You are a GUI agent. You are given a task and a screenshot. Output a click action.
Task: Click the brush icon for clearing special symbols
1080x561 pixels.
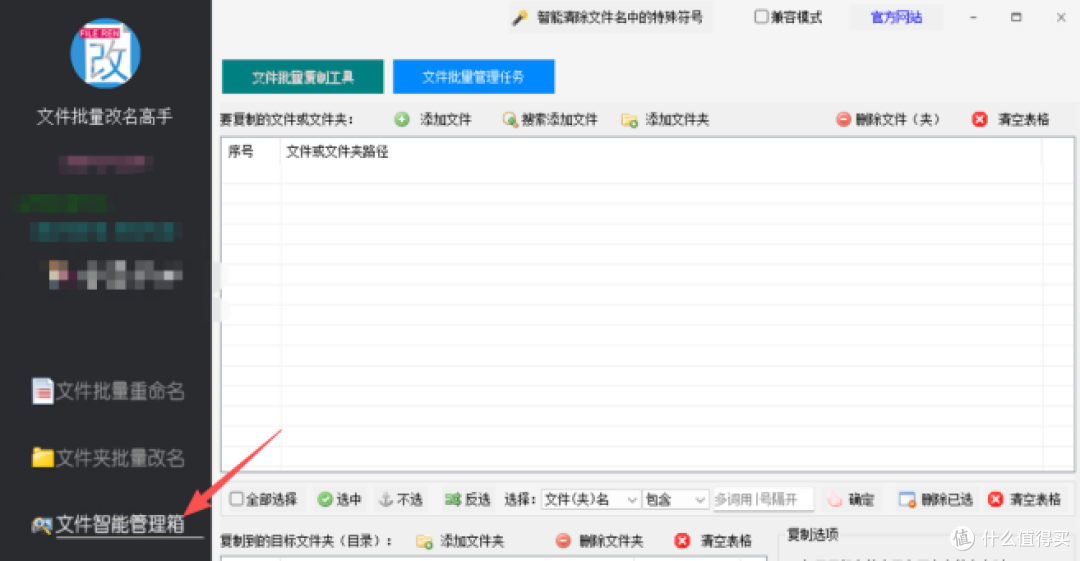pyautogui.click(x=520, y=18)
